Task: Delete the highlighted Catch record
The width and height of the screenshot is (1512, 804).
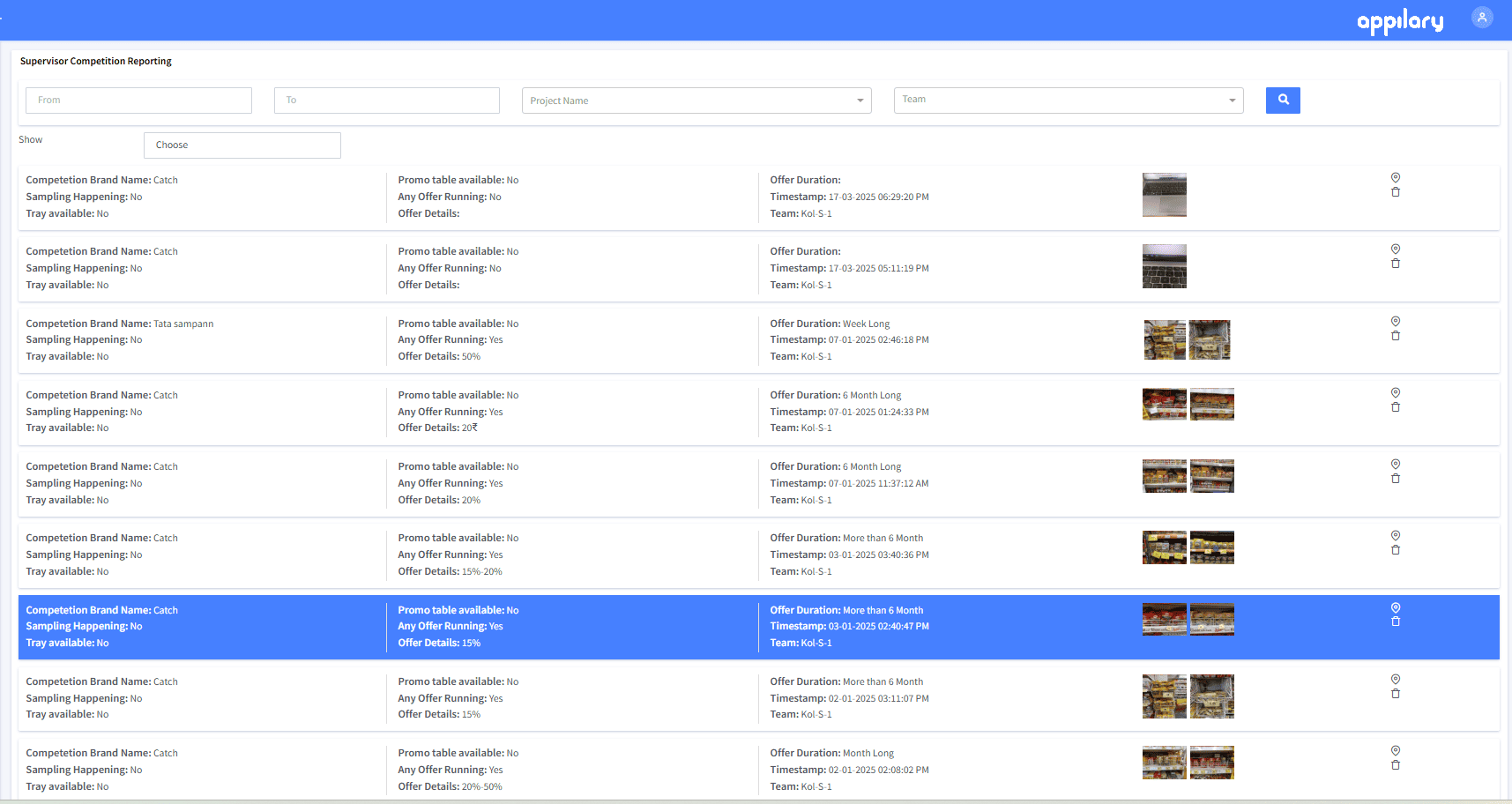Action: tap(1396, 621)
